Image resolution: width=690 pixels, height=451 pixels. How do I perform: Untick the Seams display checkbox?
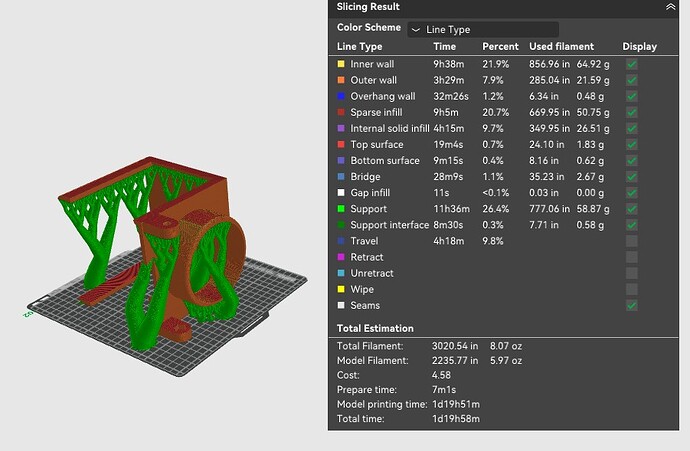click(631, 305)
